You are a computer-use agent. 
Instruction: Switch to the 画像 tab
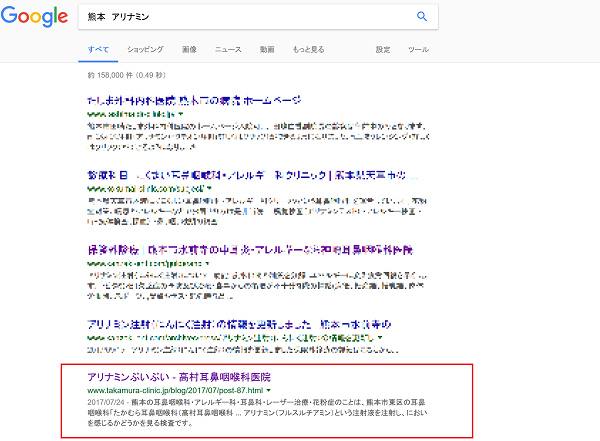point(189,49)
